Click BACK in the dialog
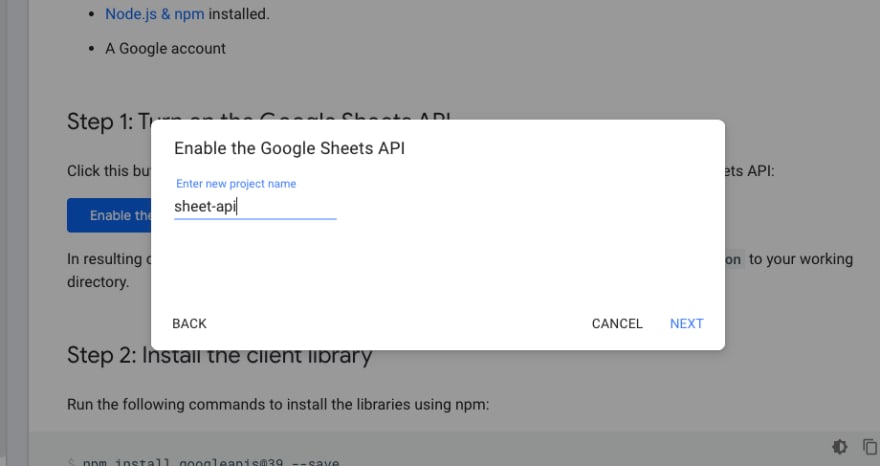This screenshot has width=880, height=466. click(189, 323)
